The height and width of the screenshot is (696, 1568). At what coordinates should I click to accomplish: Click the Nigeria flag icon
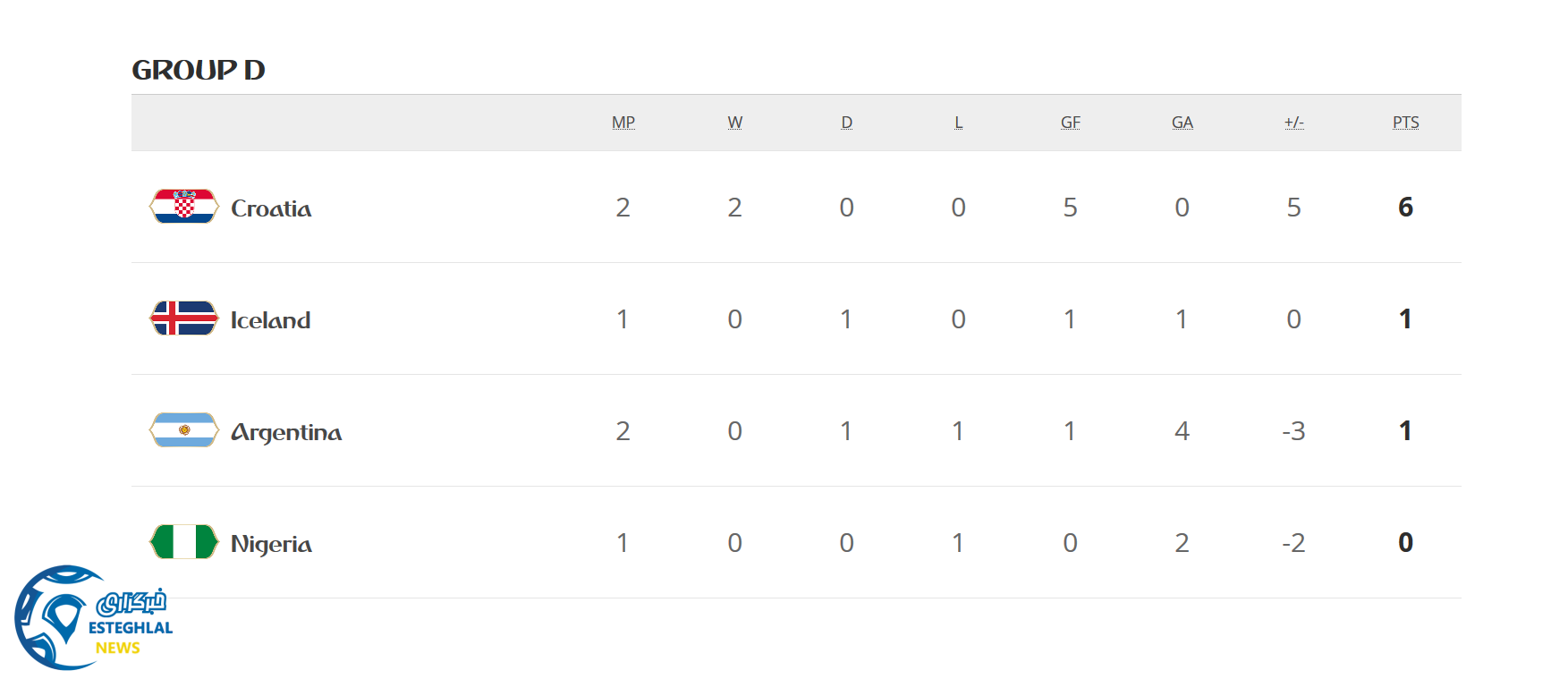pyautogui.click(x=183, y=542)
